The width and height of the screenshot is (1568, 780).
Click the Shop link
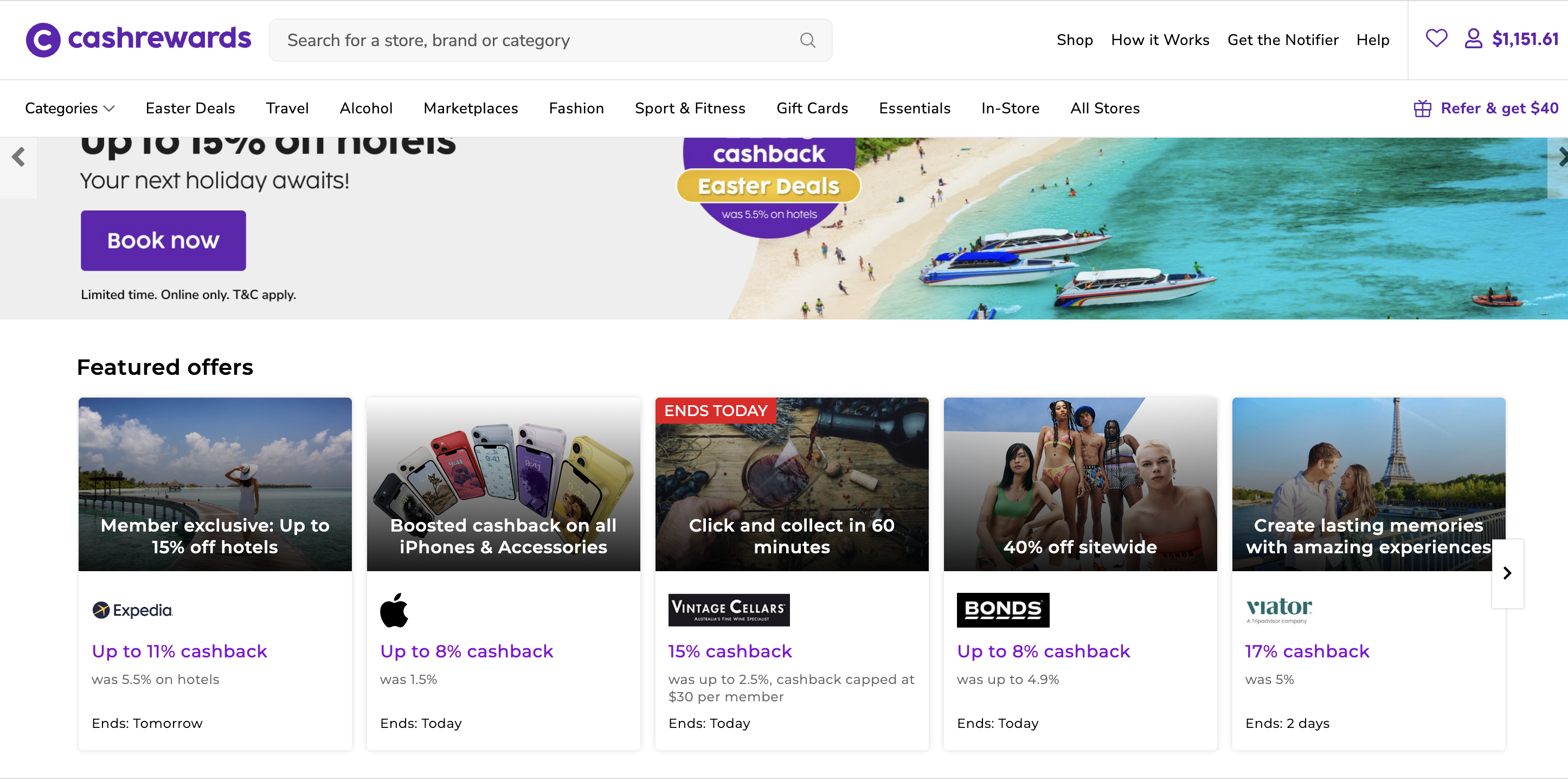(1075, 40)
